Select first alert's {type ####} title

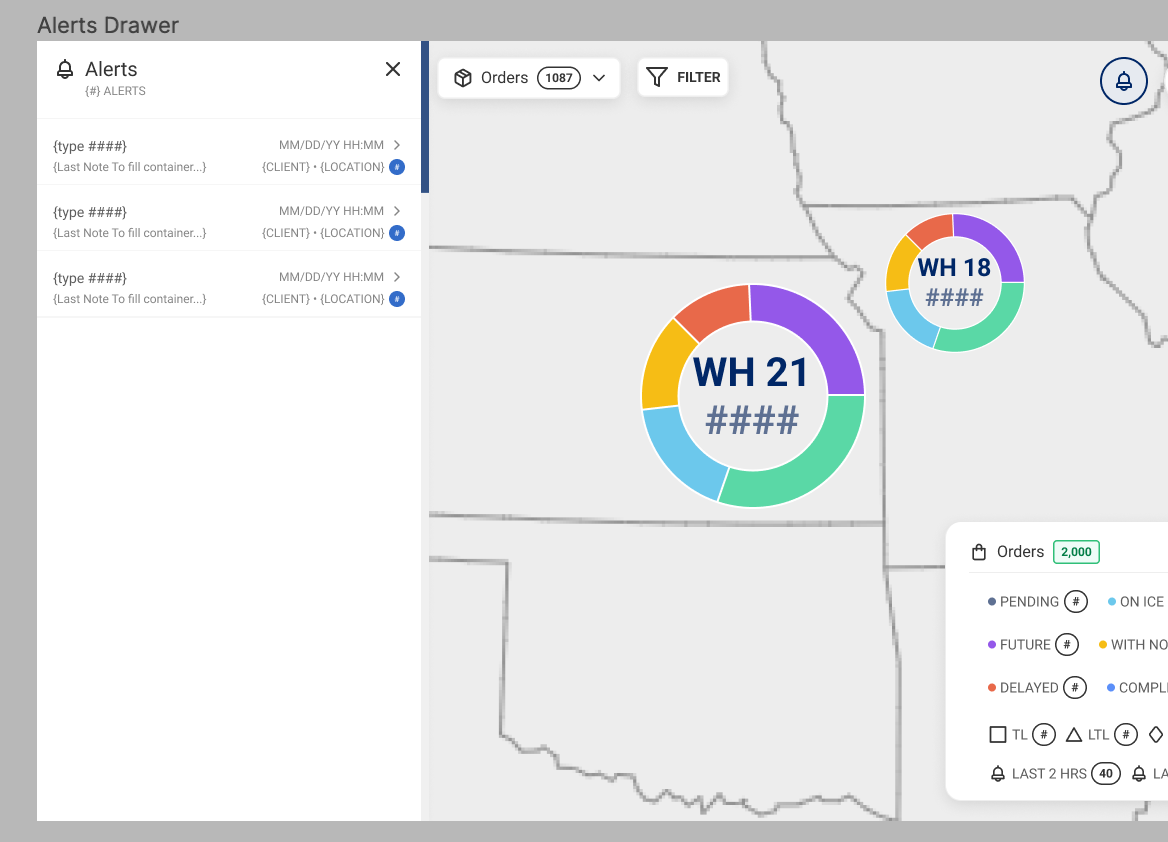coord(89,146)
